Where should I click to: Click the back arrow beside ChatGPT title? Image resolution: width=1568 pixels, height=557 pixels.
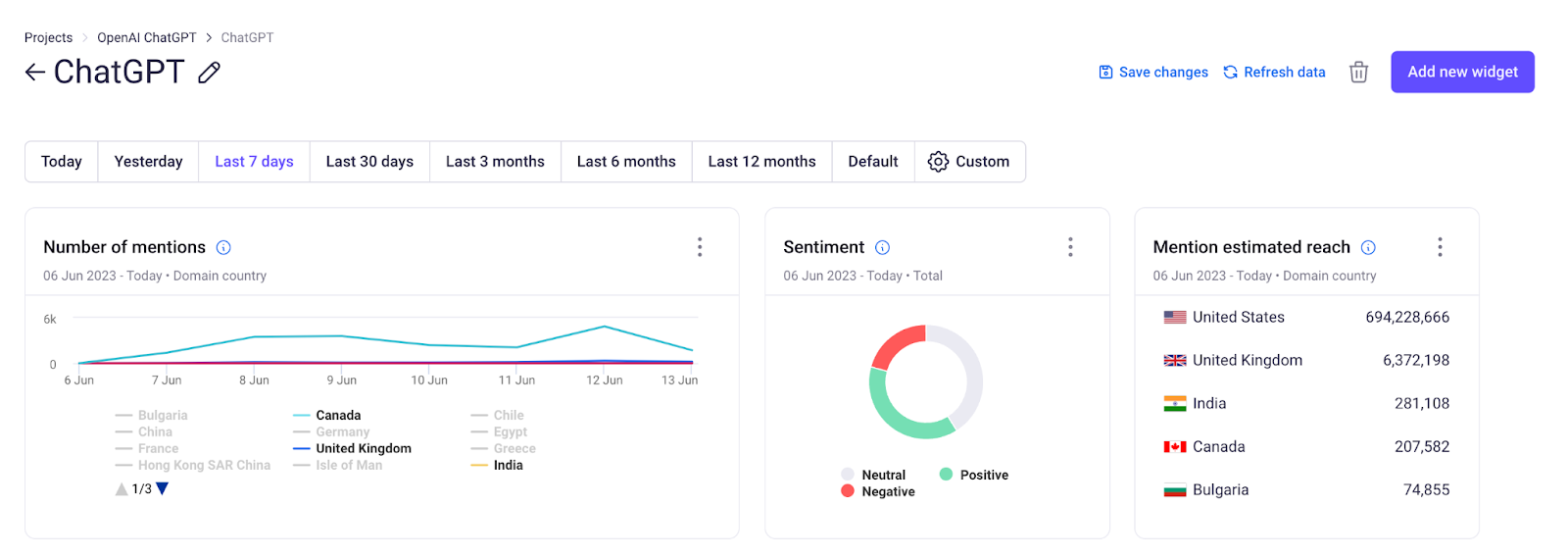[35, 73]
